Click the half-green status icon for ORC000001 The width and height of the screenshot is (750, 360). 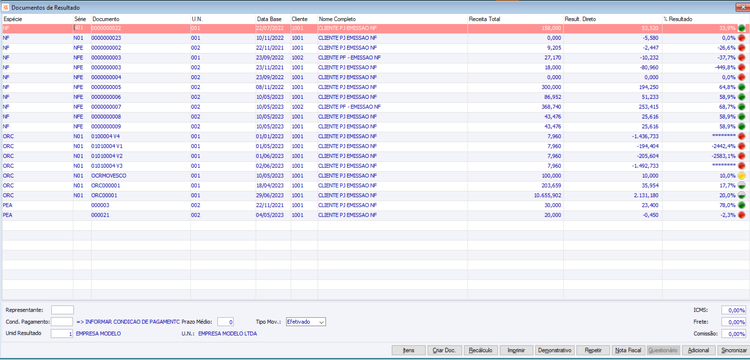(741, 185)
